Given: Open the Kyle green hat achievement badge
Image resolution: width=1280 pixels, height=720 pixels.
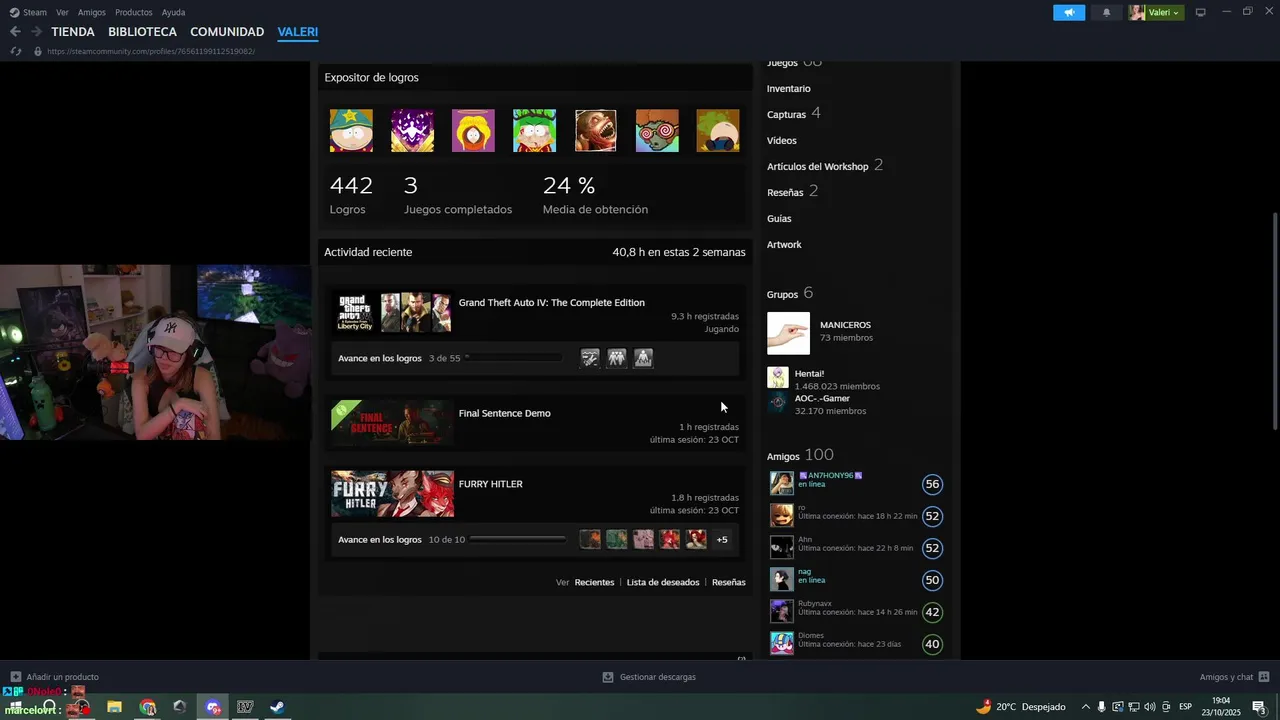Looking at the screenshot, I should pos(534,131).
